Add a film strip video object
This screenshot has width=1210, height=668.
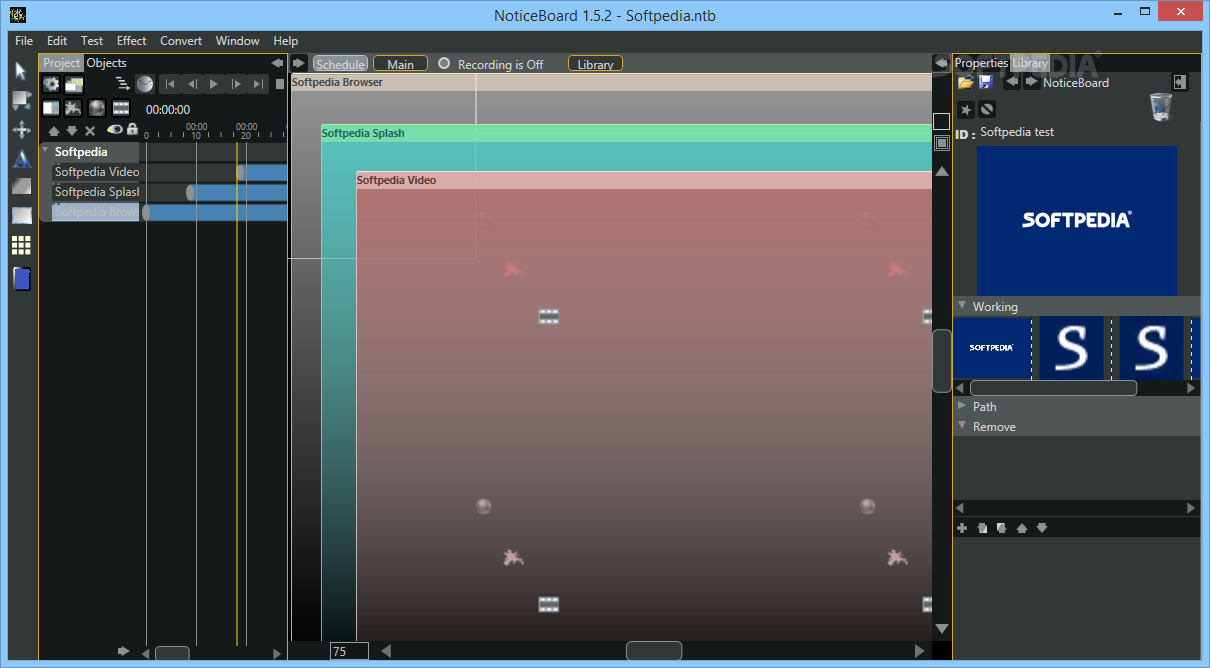pos(121,108)
